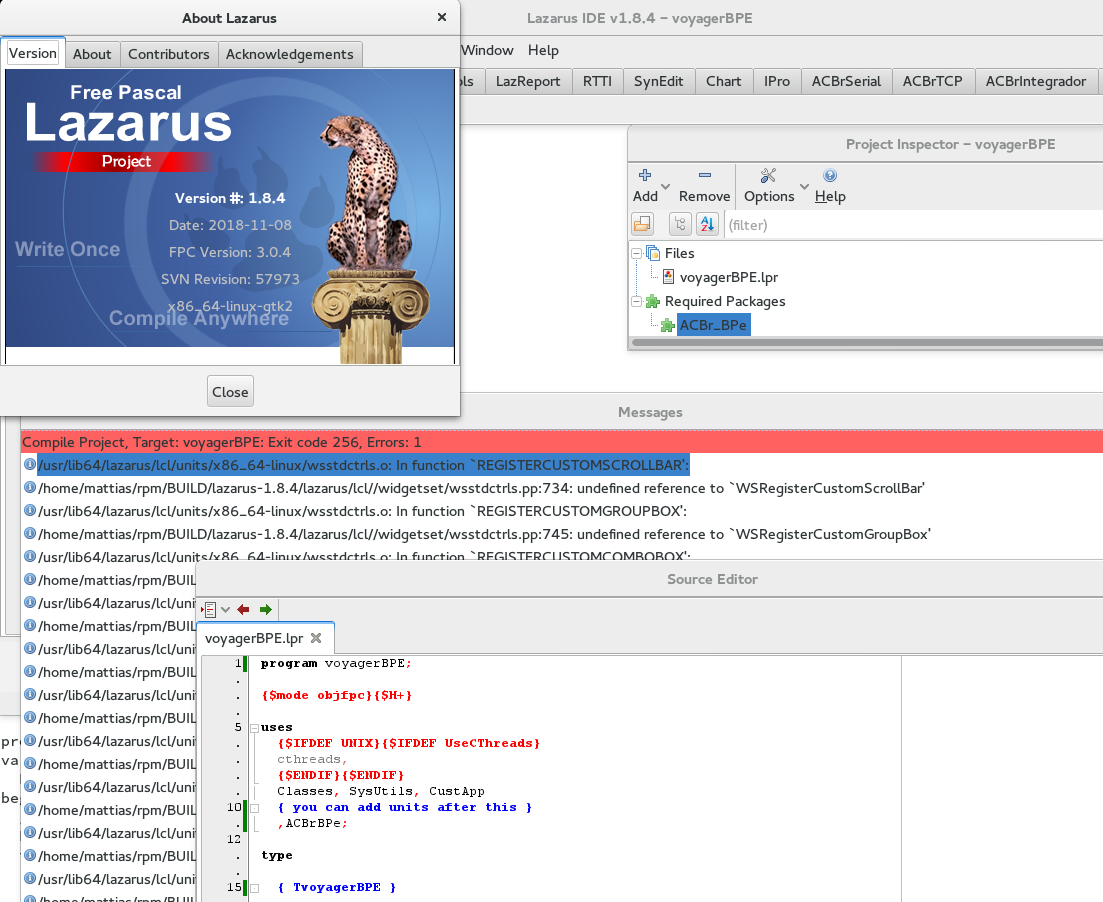Select the ACBrSerial component tab
The image size is (1103, 902).
click(846, 81)
